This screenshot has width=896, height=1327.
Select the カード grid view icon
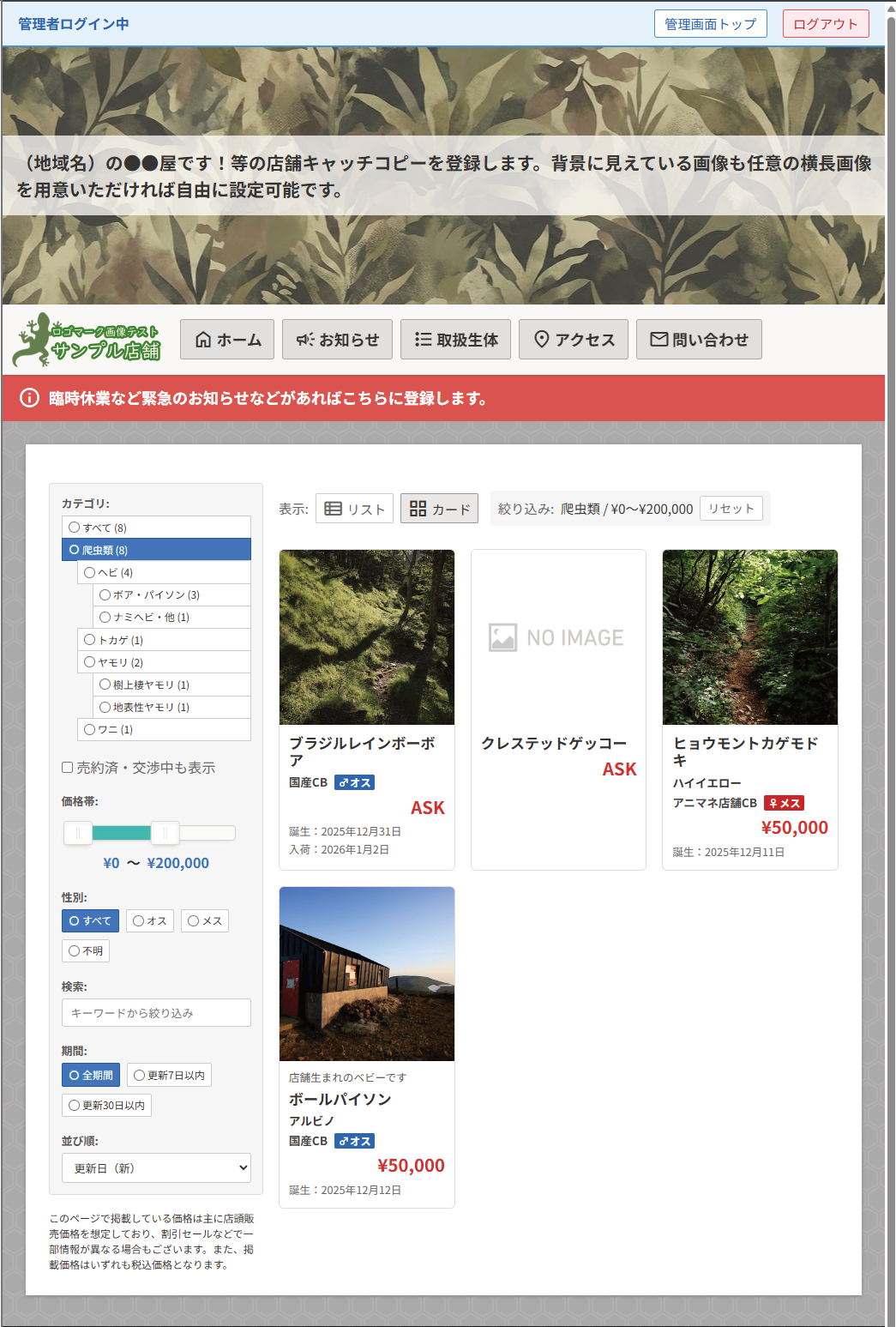pos(418,509)
